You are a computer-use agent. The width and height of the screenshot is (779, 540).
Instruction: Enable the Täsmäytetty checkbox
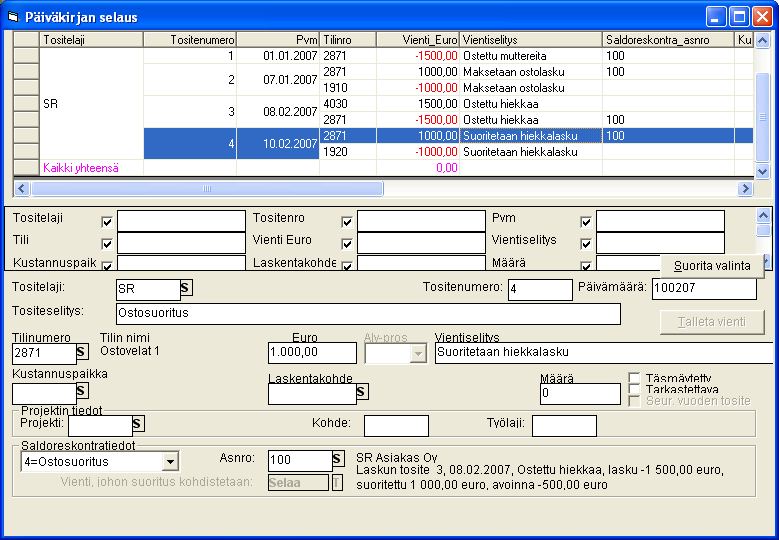click(x=634, y=378)
